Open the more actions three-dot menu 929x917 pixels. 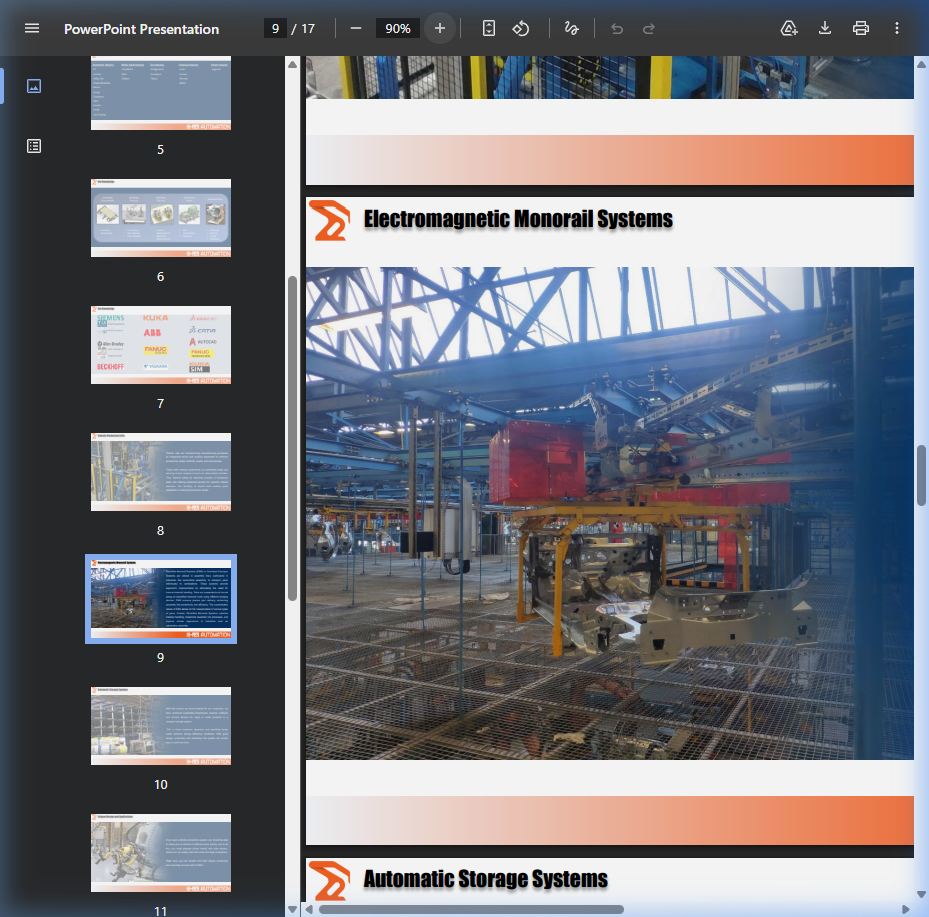point(897,28)
